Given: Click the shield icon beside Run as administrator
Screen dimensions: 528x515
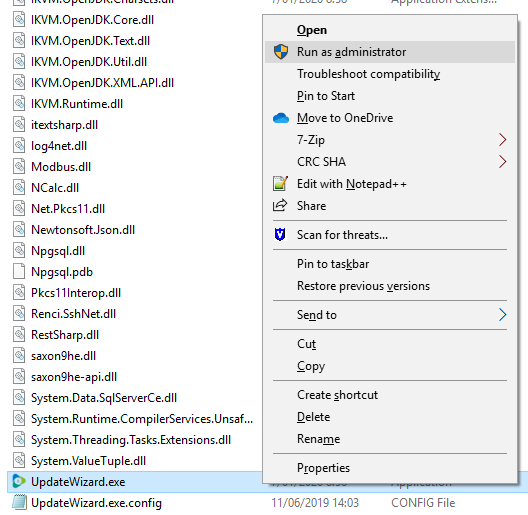Looking at the screenshot, I should click(280, 52).
